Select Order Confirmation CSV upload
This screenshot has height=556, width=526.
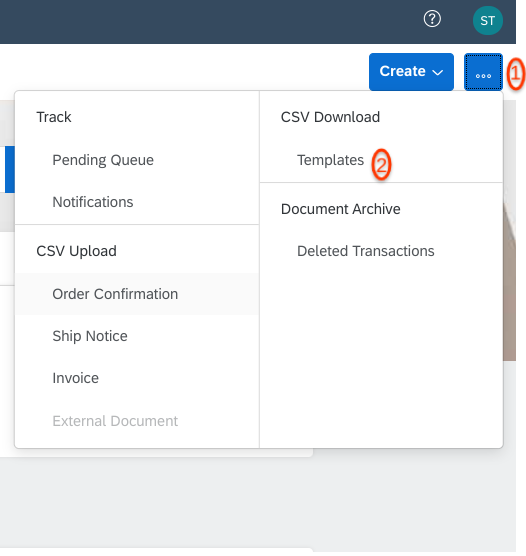point(137,294)
